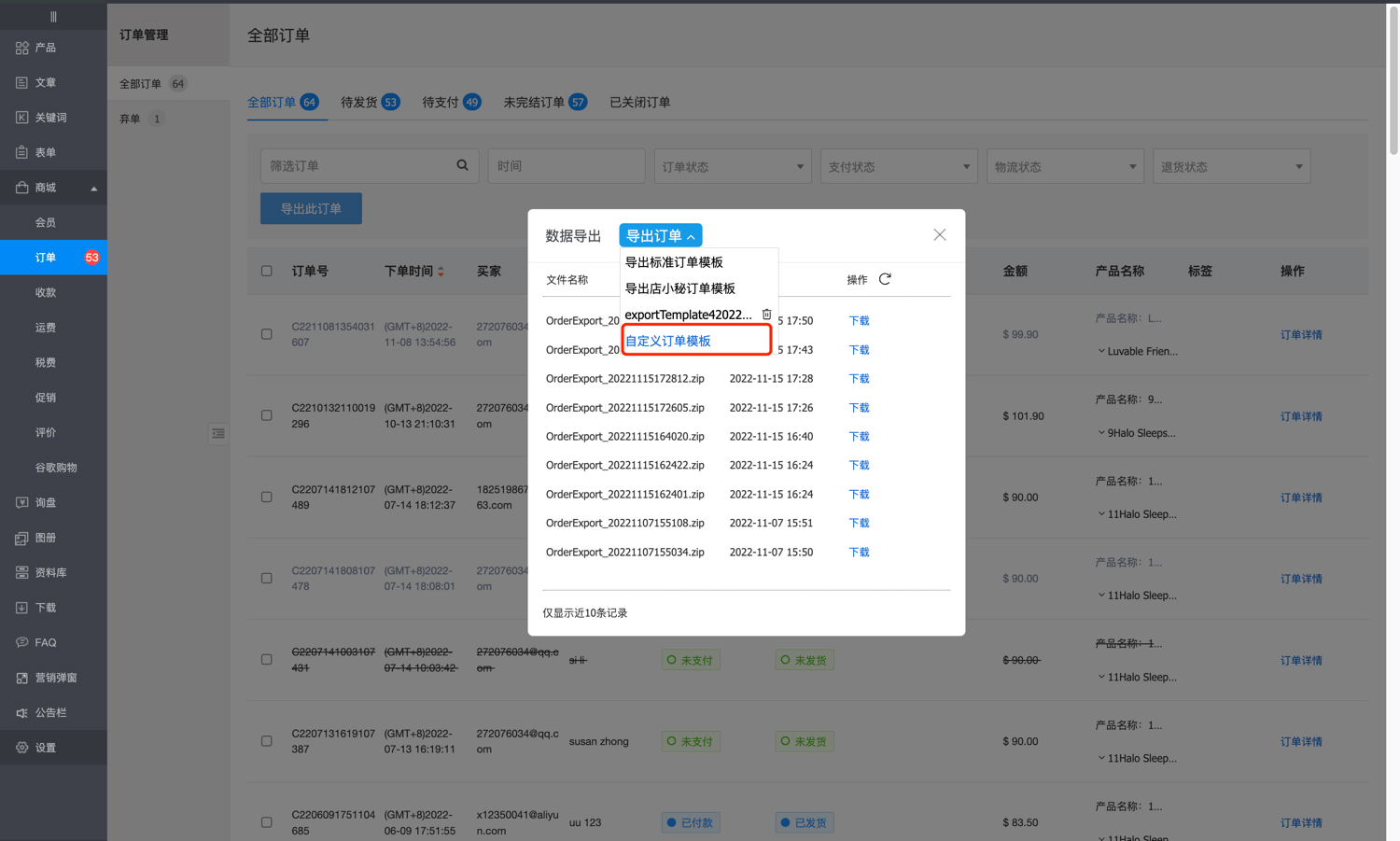Click the refresh icon beside 操作 header

[885, 279]
